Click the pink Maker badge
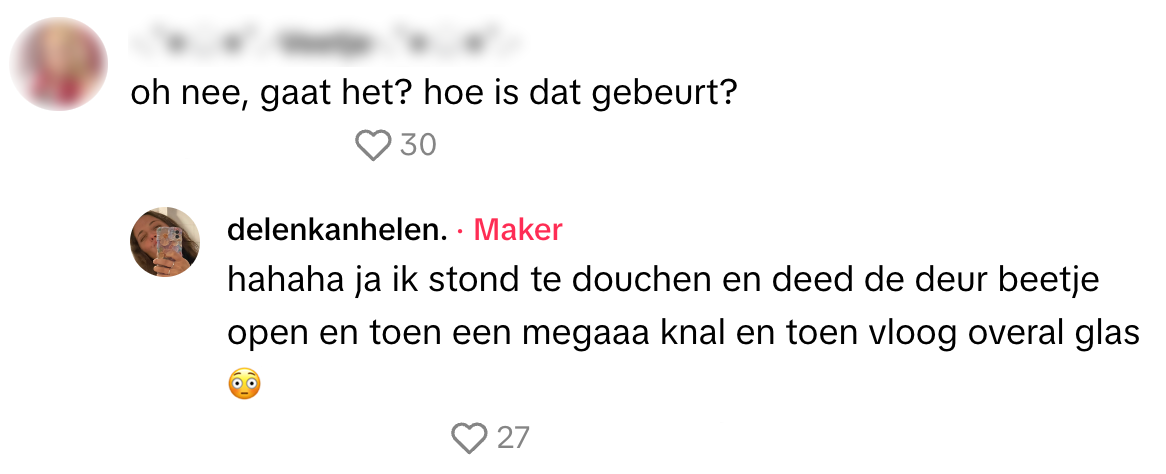This screenshot has width=1166, height=474. (517, 230)
